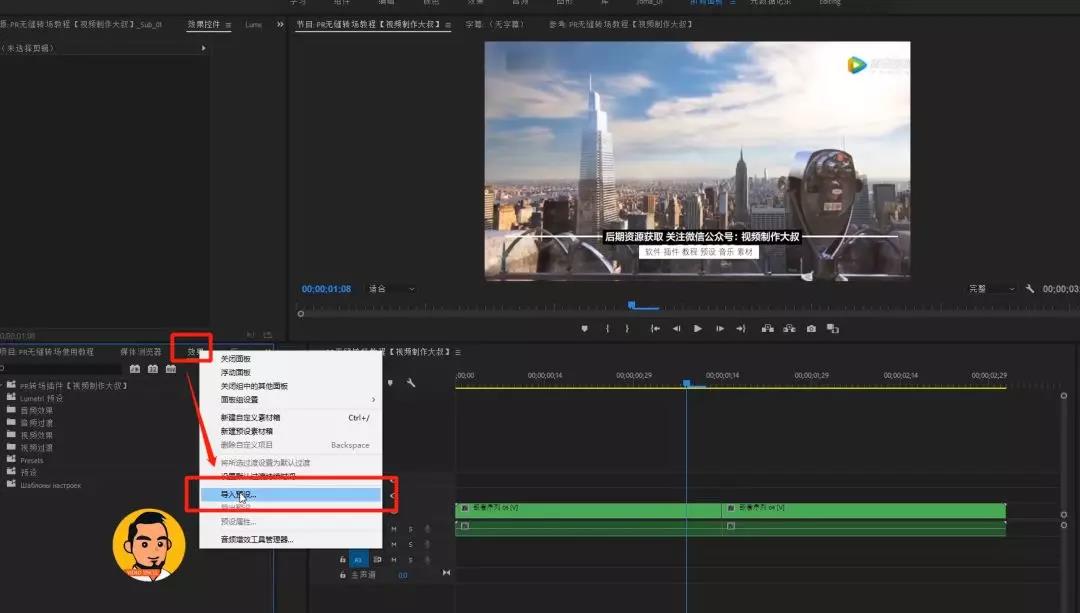Select 导入预设... in the context menu

[291, 495]
